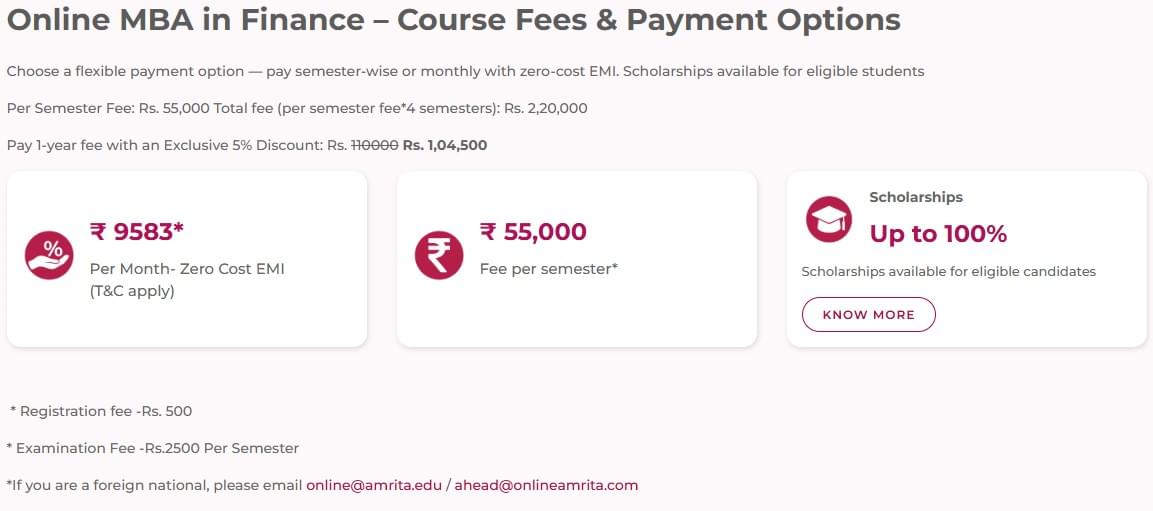Click the Up to 100% scholarship text
This screenshot has height=511, width=1153.
click(x=938, y=234)
